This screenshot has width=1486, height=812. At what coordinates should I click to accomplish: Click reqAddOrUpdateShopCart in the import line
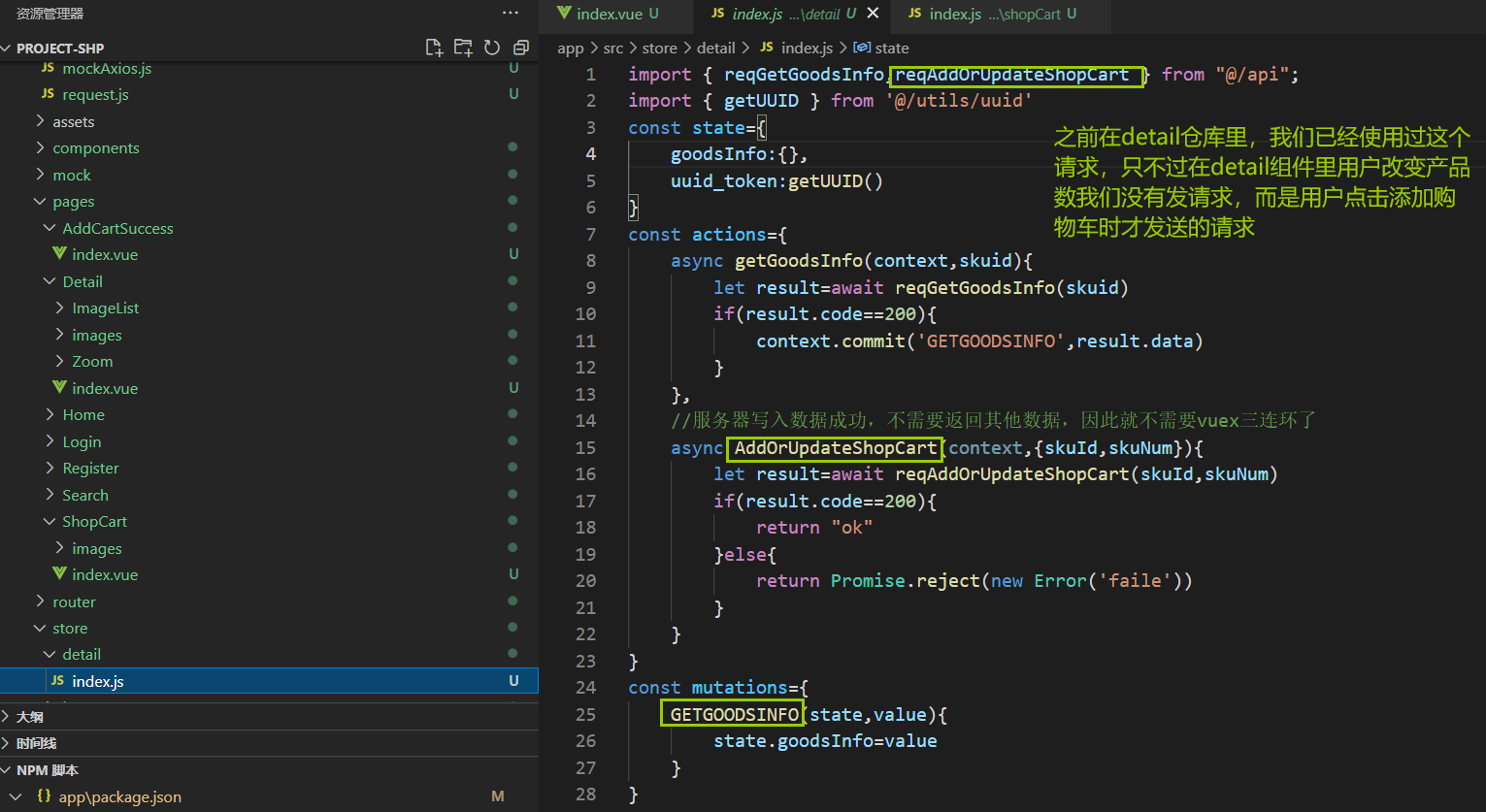(1012, 75)
